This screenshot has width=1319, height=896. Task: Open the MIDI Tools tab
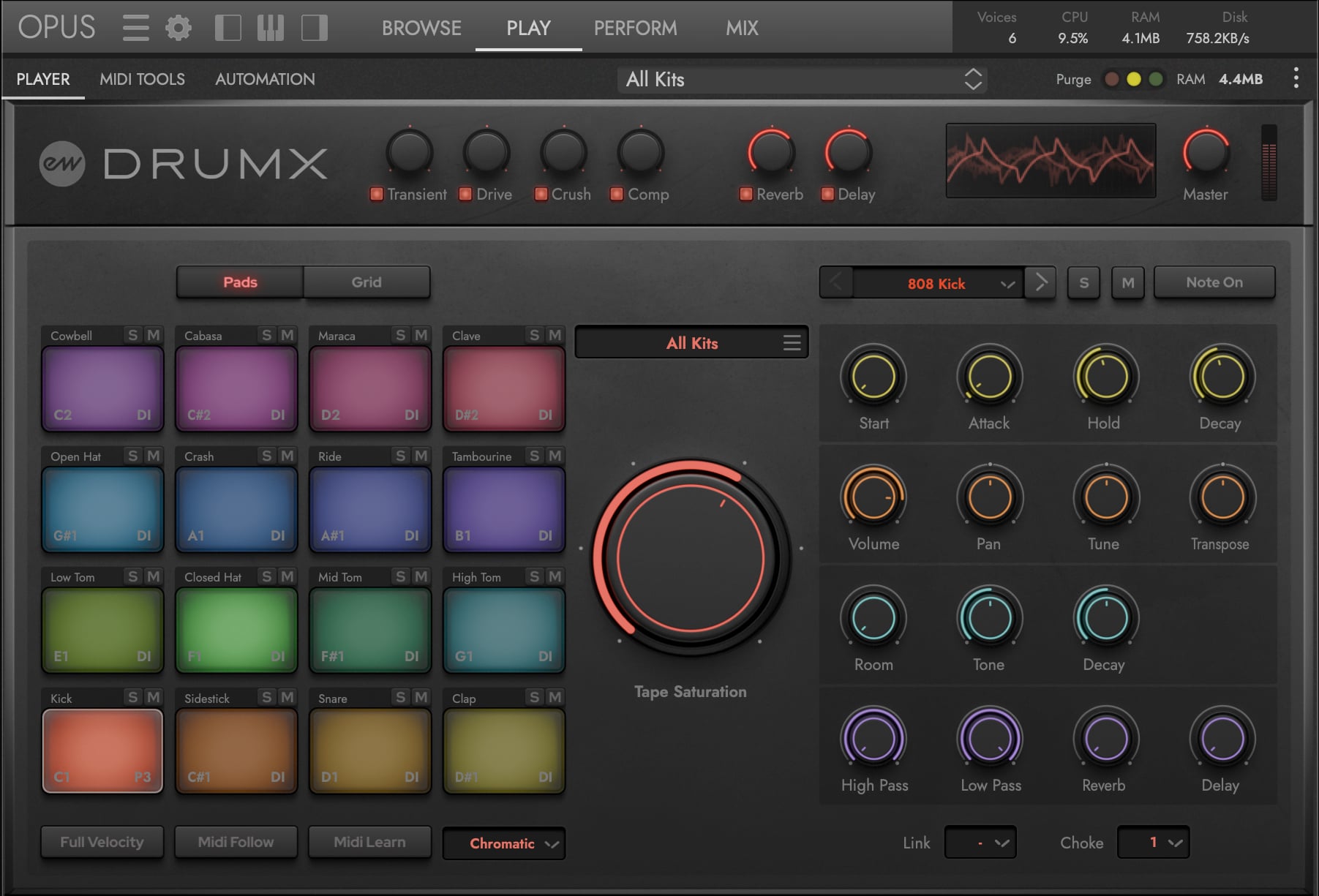[x=142, y=79]
